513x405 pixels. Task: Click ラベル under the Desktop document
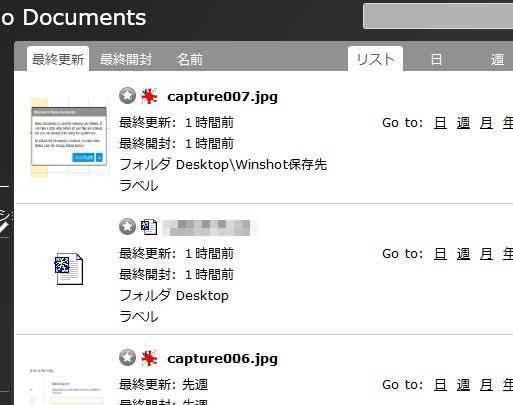(139, 316)
